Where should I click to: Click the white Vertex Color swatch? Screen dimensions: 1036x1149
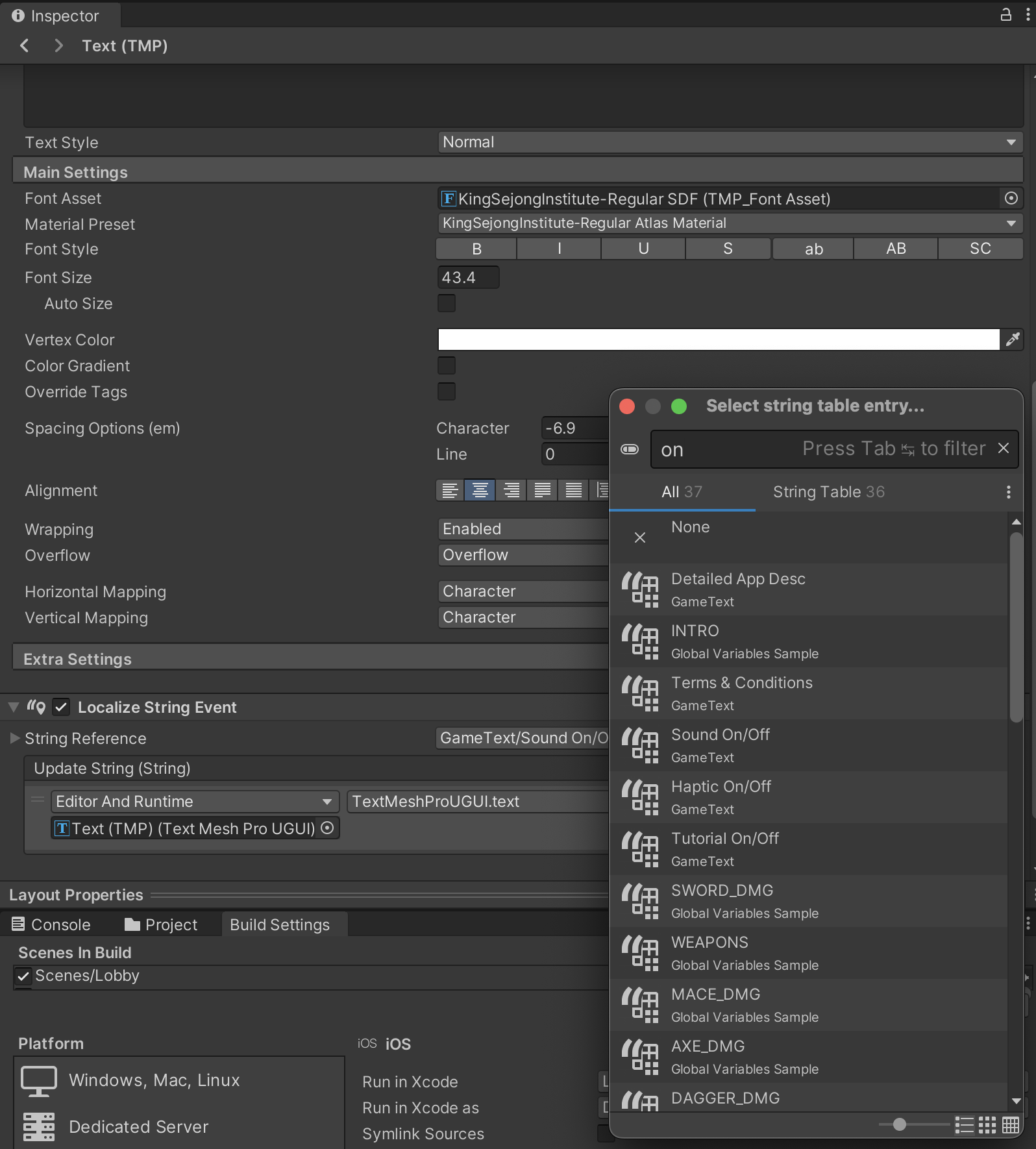(719, 340)
